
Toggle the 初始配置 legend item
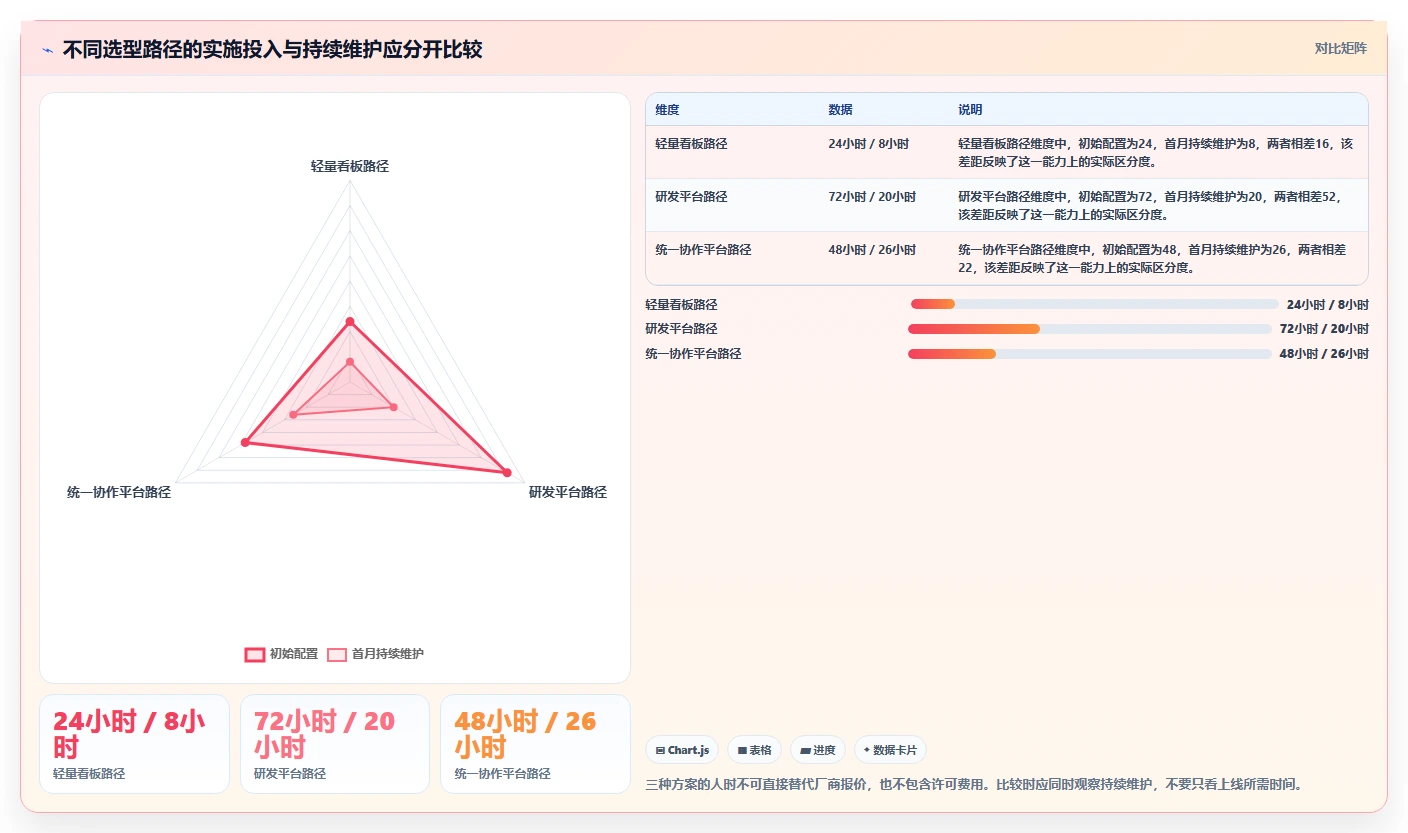281,654
